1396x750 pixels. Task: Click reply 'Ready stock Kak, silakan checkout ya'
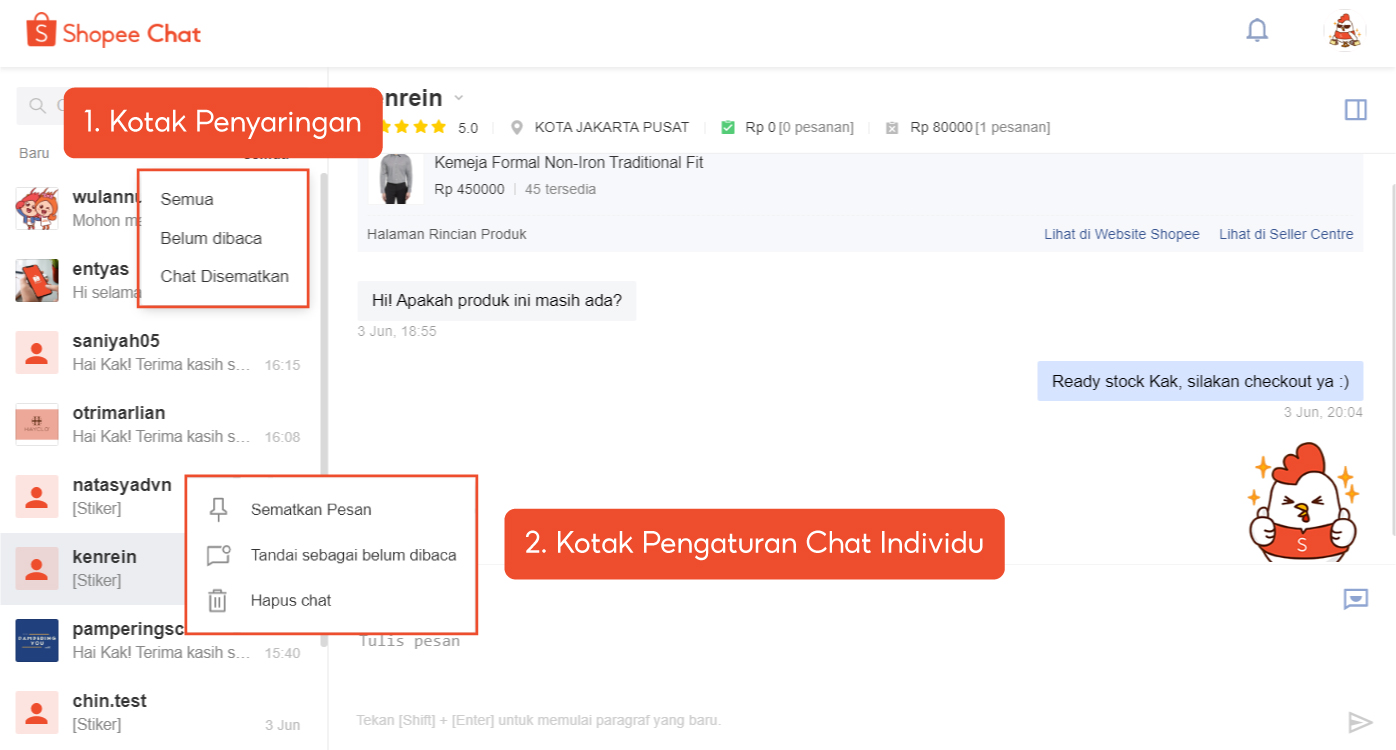pos(1200,381)
